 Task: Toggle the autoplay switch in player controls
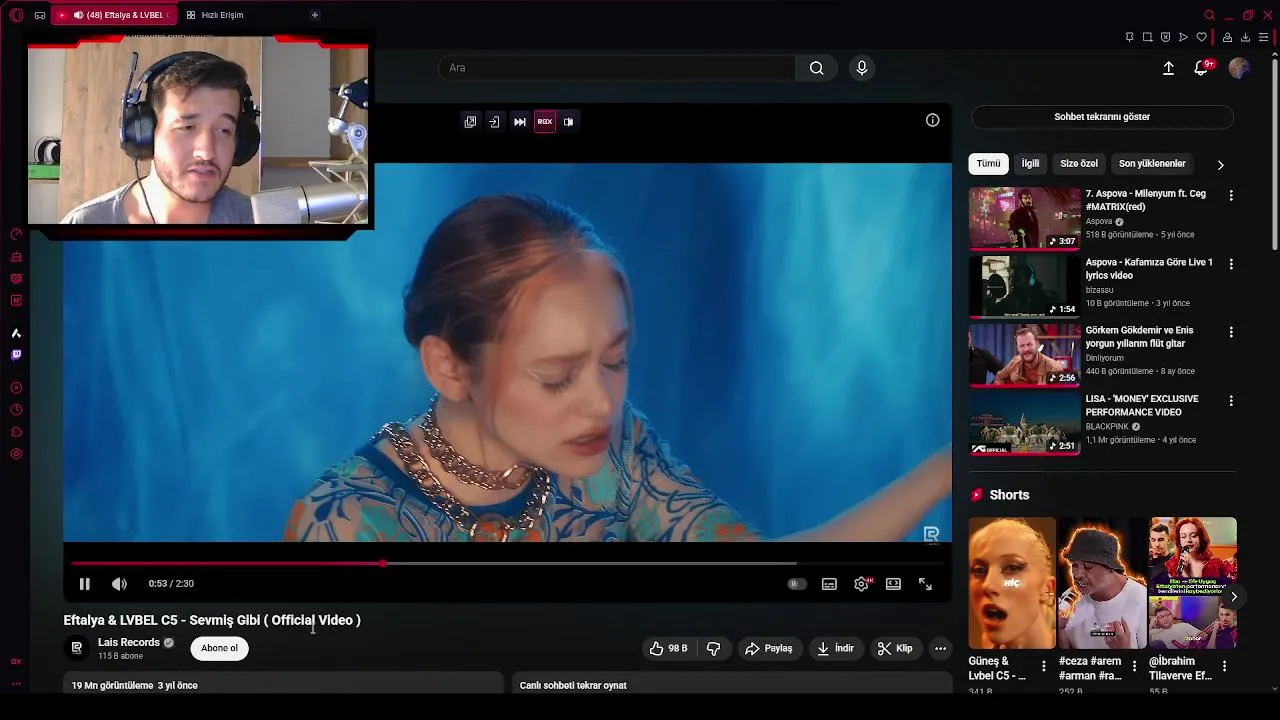796,584
